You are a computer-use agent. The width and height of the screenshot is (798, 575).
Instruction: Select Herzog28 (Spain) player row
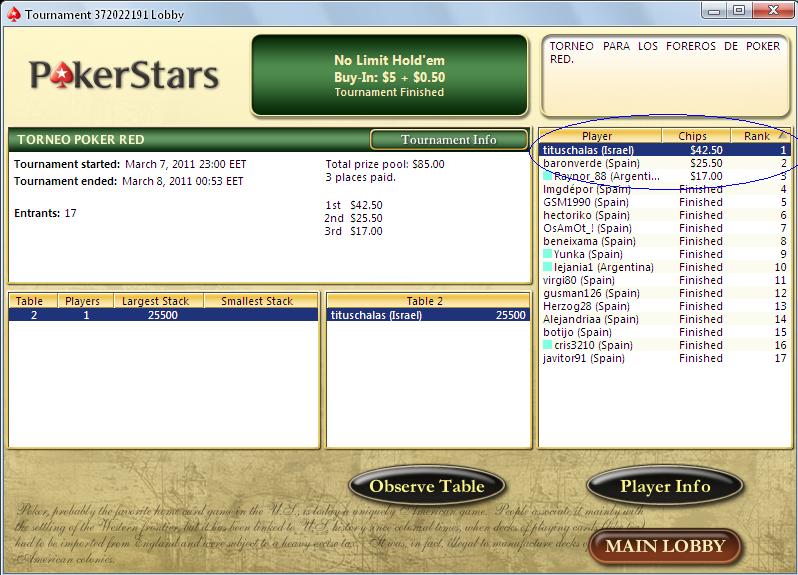pos(665,306)
